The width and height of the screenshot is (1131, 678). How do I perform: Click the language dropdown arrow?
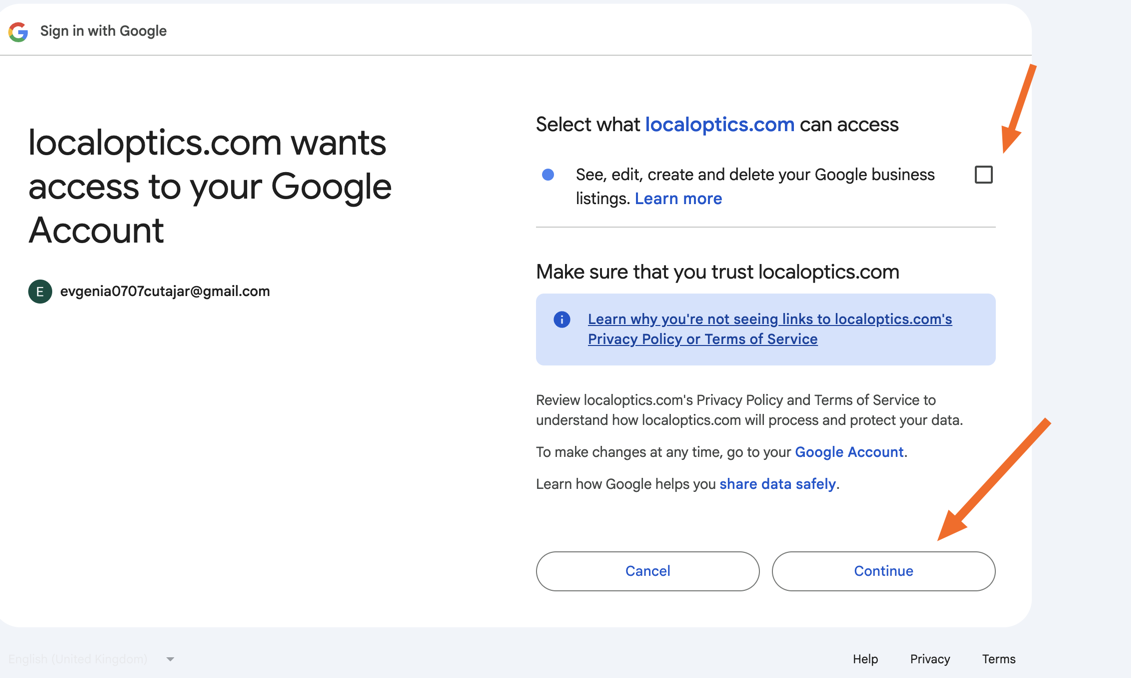[170, 659]
